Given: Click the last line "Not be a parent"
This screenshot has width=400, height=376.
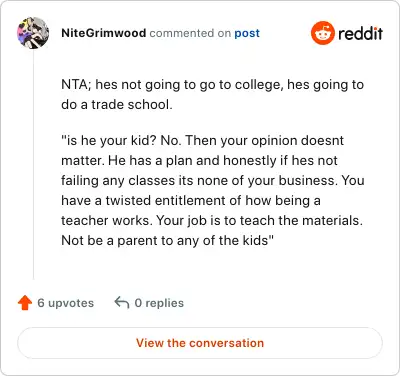Looking at the screenshot, I should coord(167,241).
